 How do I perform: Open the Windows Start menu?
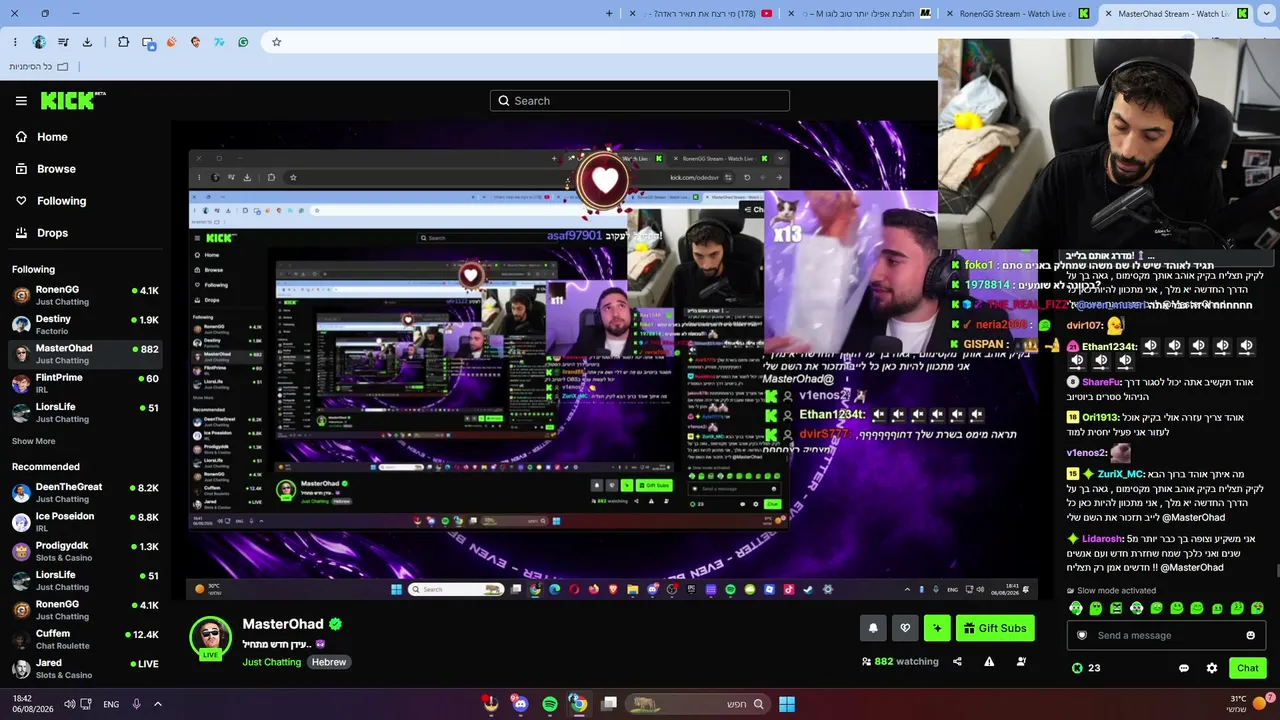click(787, 704)
